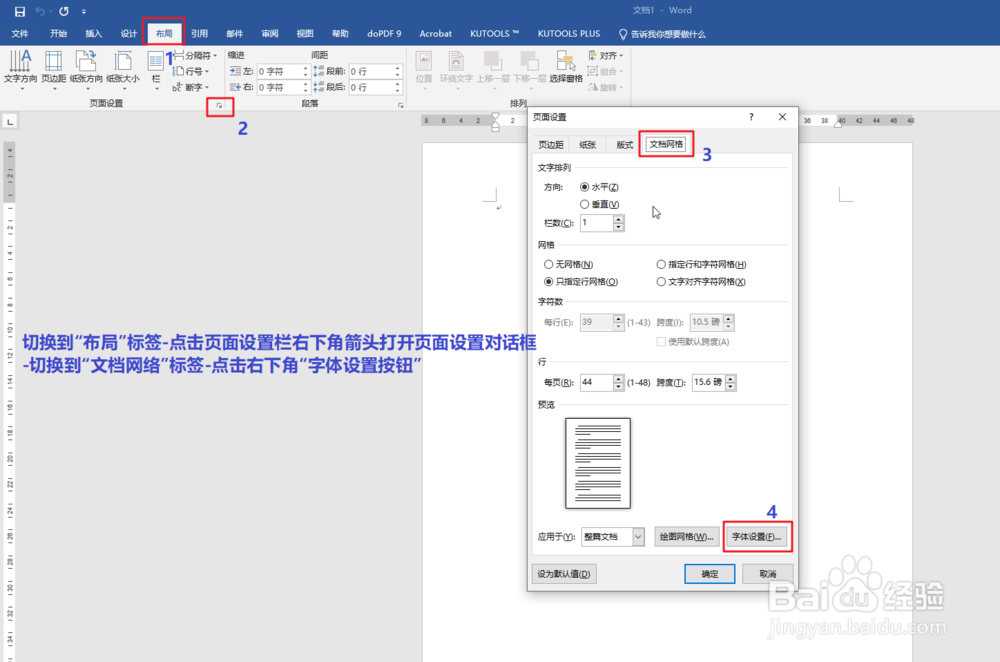Click the dialog help question mark

coord(751,117)
